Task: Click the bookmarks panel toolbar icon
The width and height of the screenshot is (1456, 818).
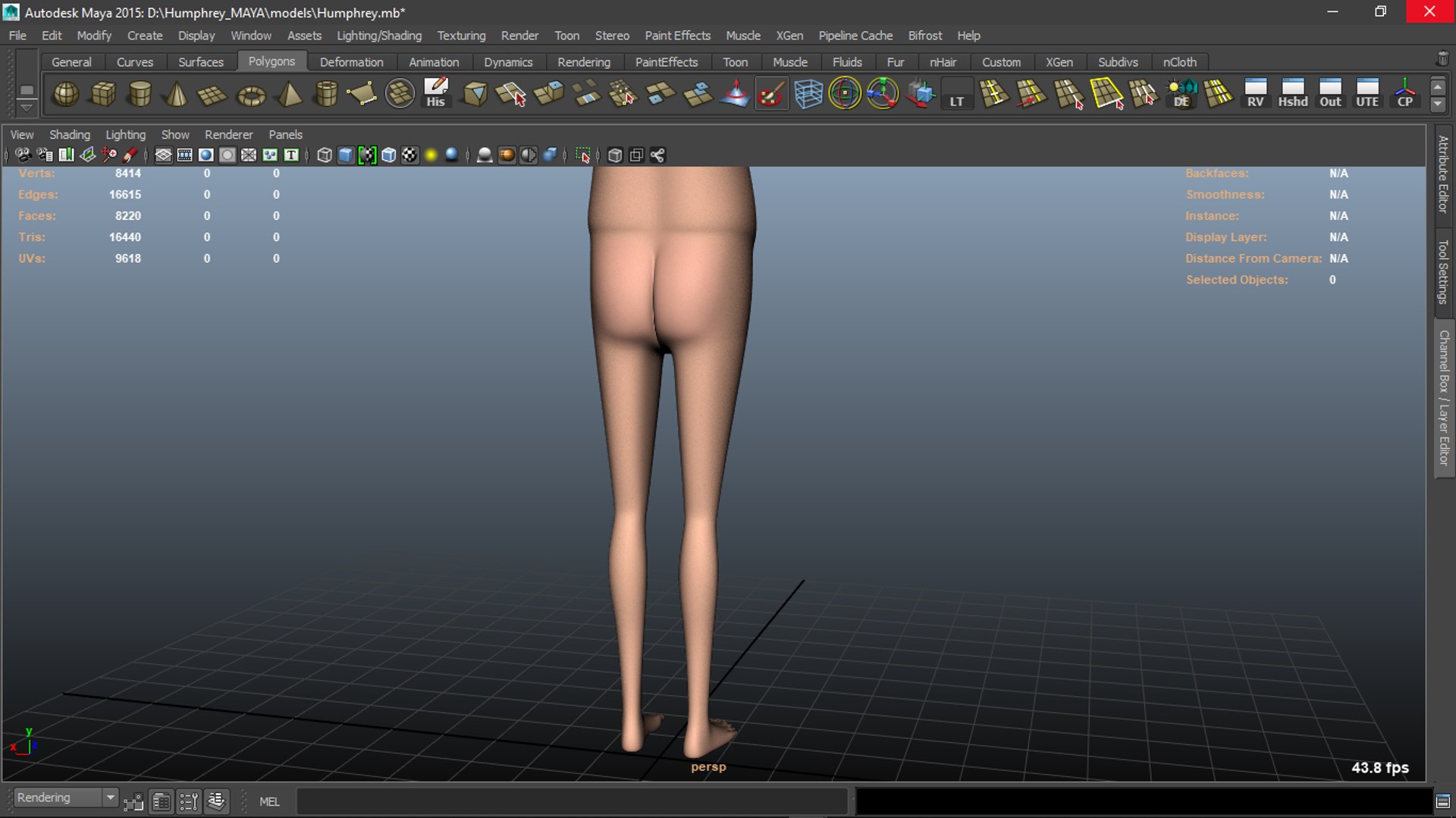Action: (x=66, y=155)
